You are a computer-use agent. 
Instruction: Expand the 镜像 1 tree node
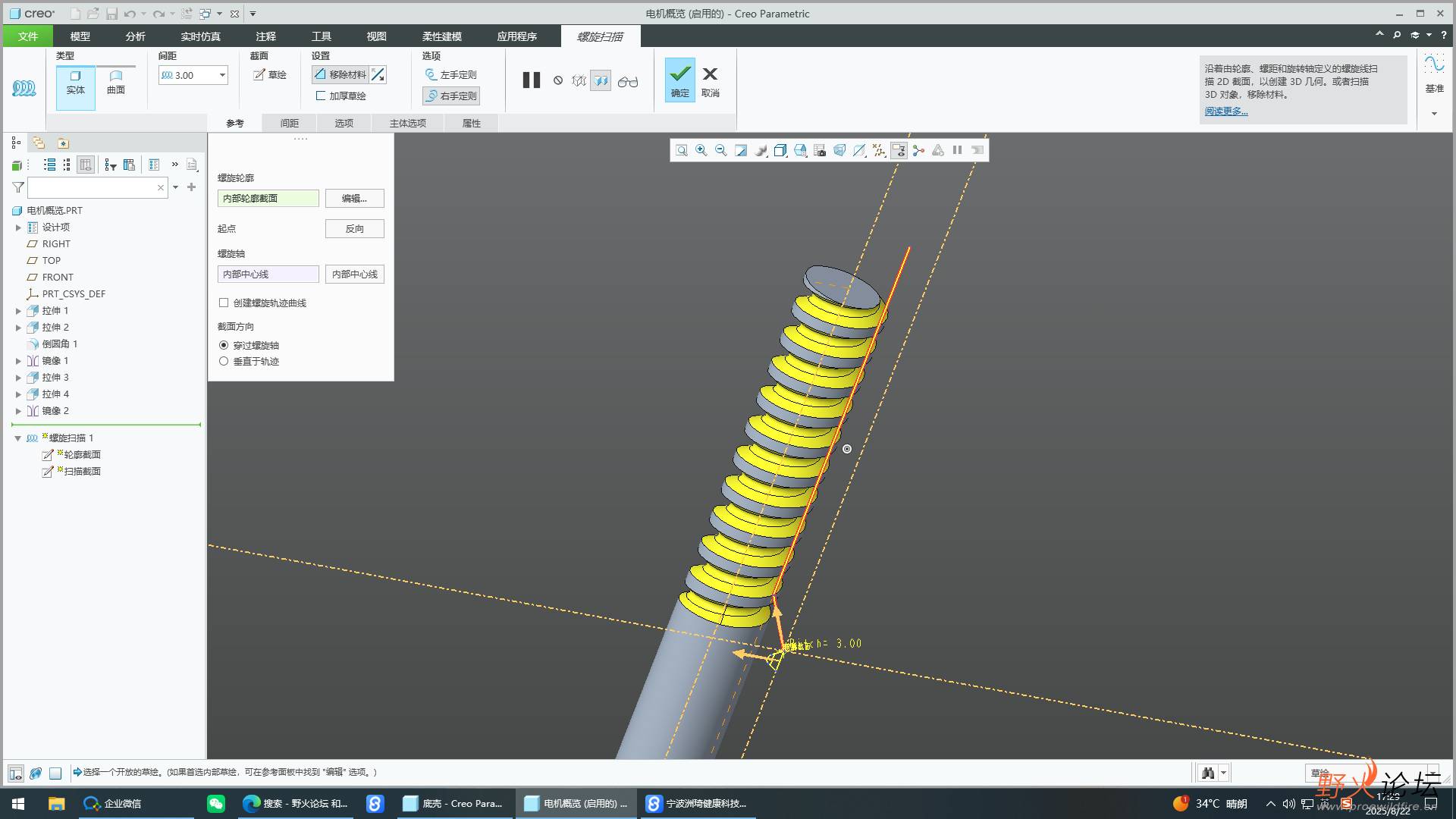click(x=18, y=361)
